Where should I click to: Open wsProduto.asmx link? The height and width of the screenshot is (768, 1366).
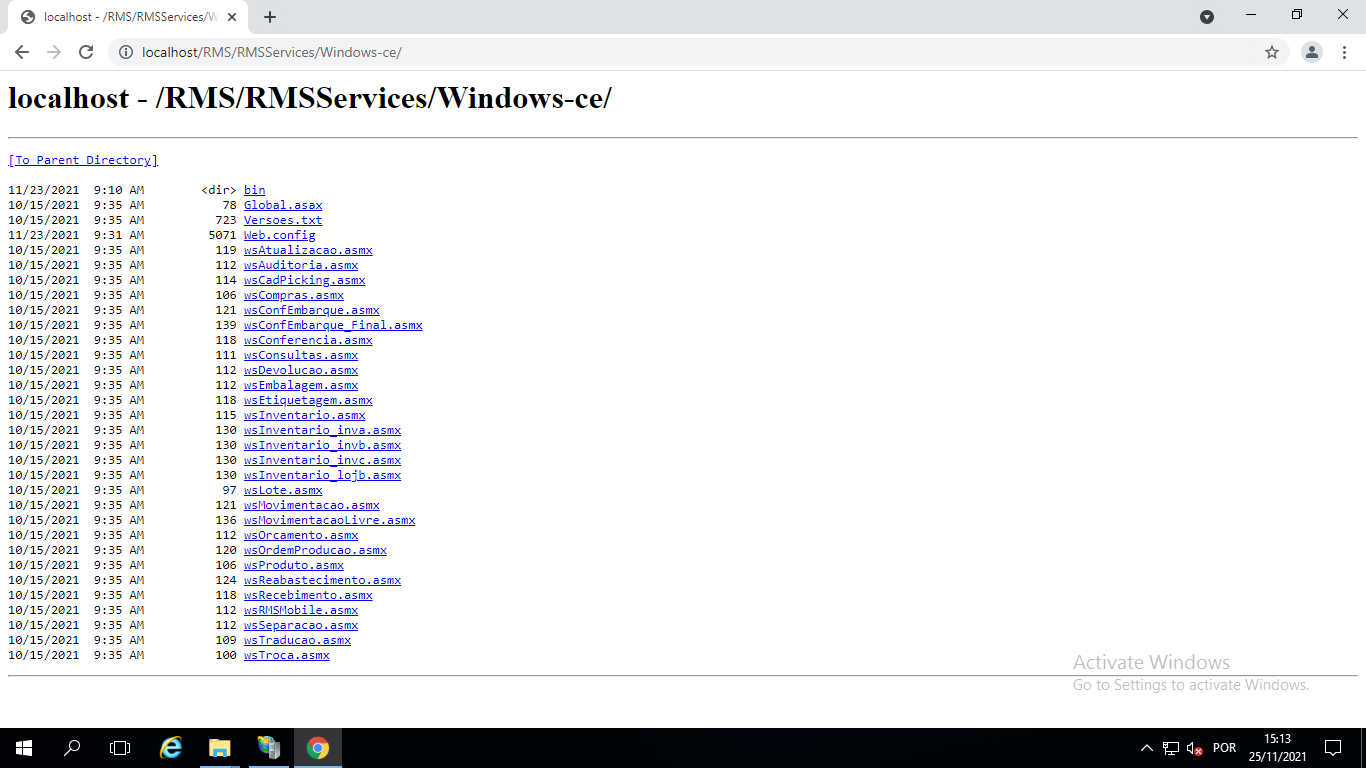[x=294, y=565]
